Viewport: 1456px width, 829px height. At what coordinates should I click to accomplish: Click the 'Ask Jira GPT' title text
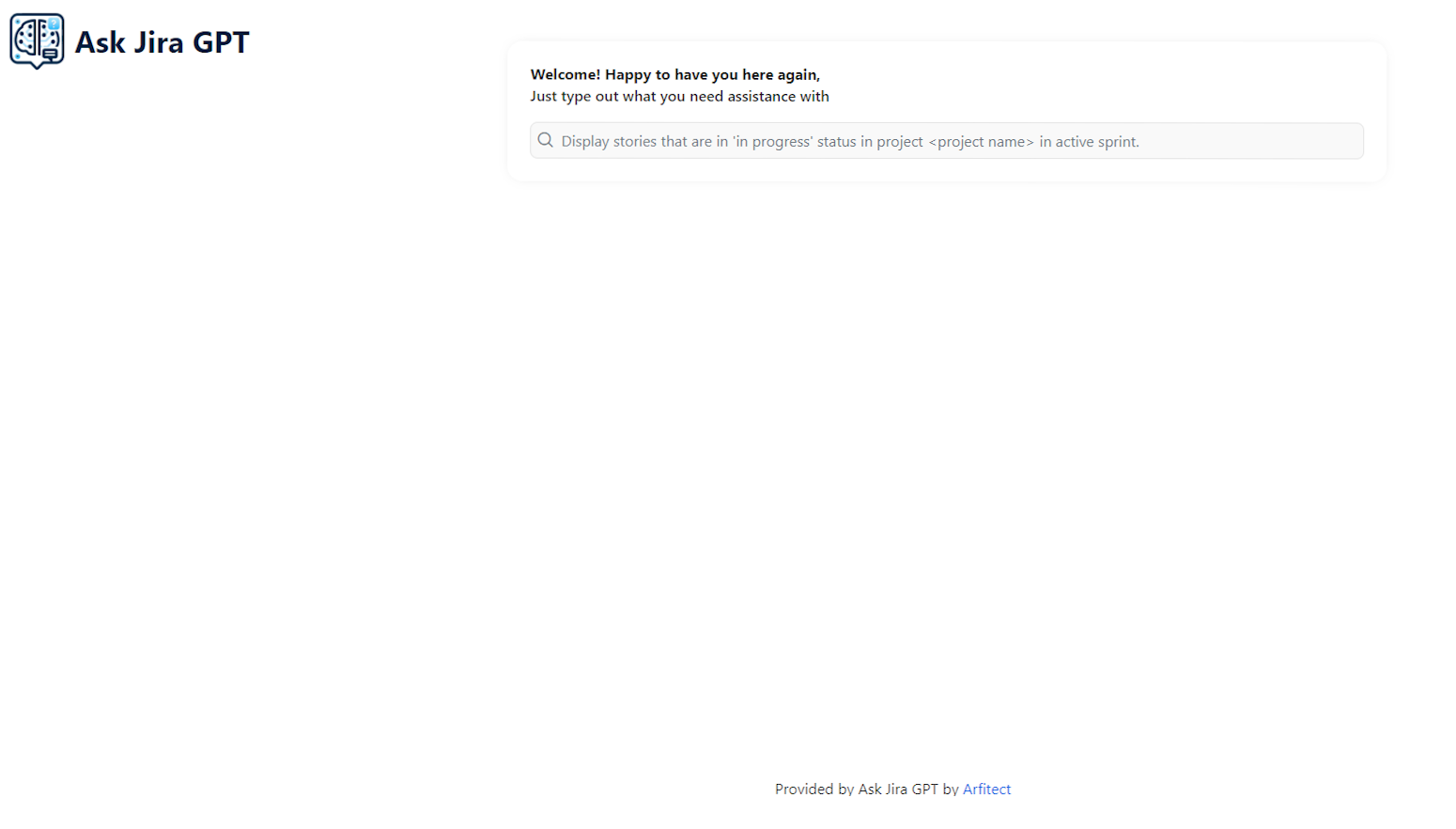tap(163, 42)
